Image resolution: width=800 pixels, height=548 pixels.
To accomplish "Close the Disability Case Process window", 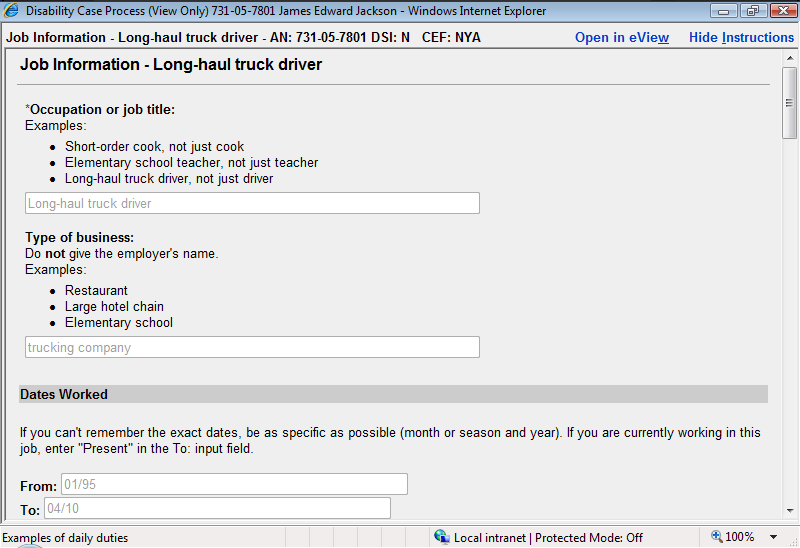I will pyautogui.click(x=779, y=11).
